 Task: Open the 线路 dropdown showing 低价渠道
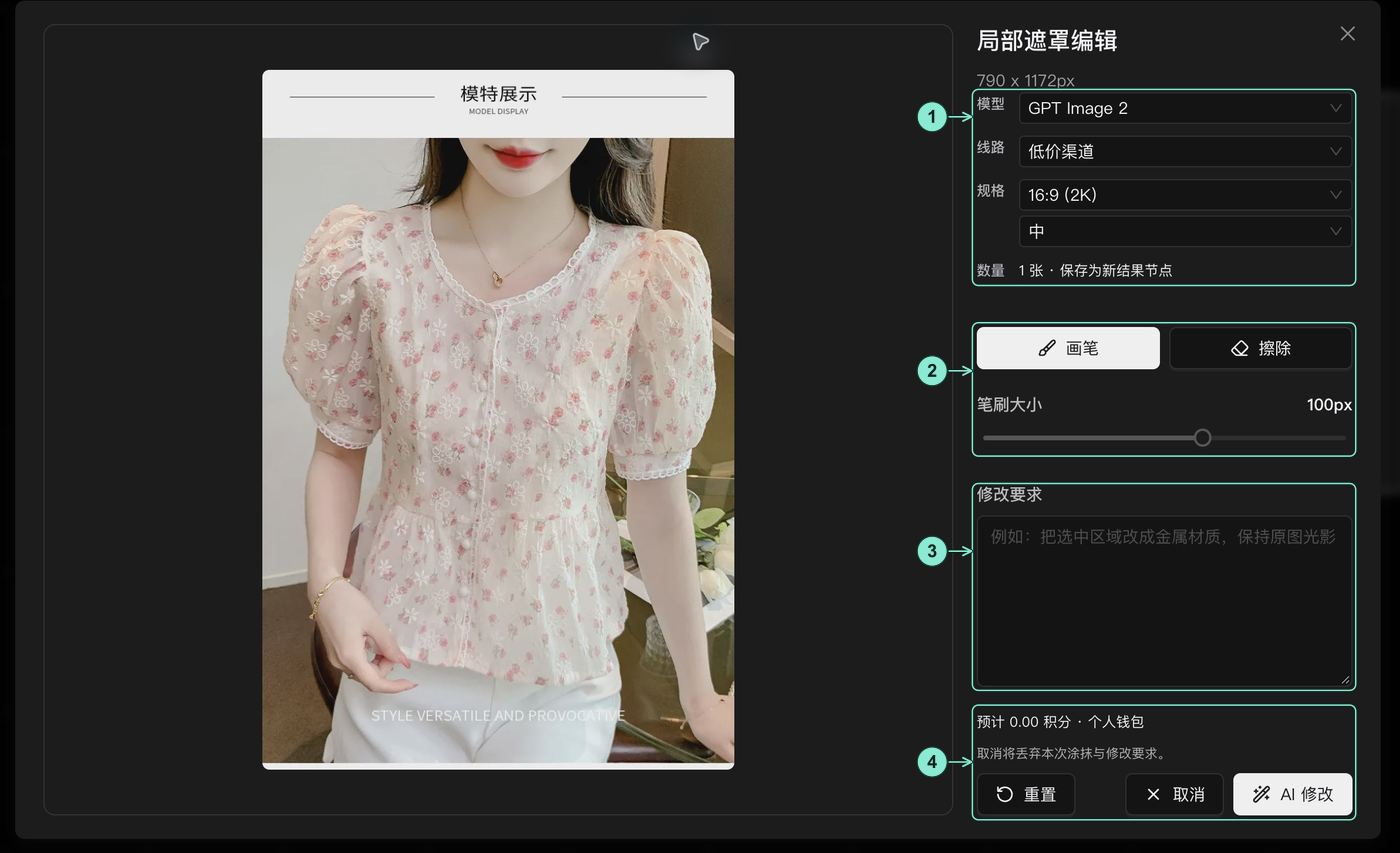[1185, 151]
